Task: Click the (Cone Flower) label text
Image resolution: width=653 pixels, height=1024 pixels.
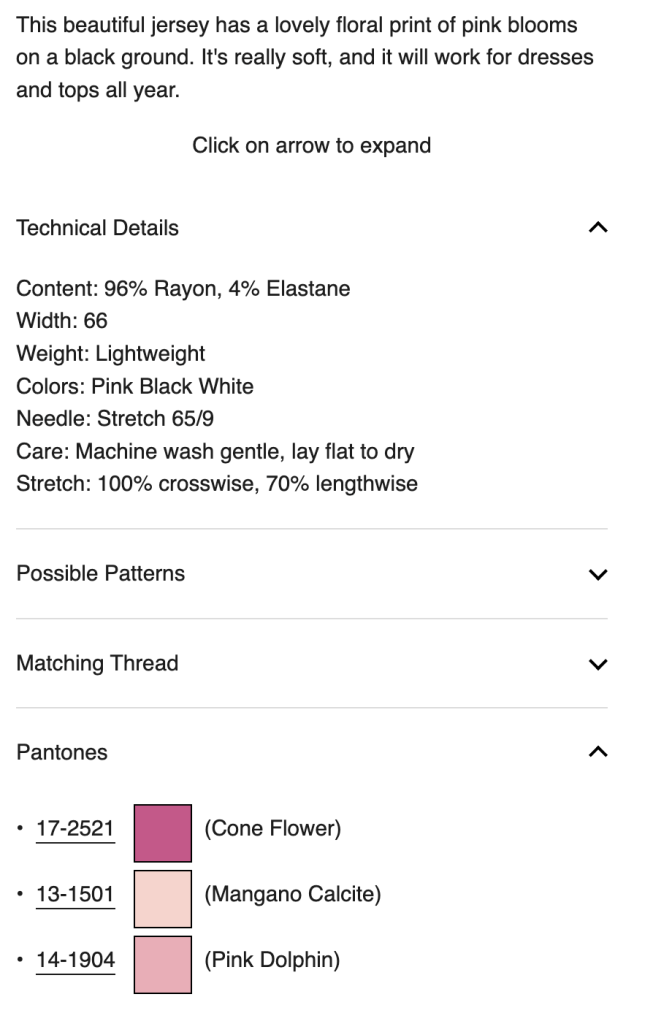Action: pos(273,829)
